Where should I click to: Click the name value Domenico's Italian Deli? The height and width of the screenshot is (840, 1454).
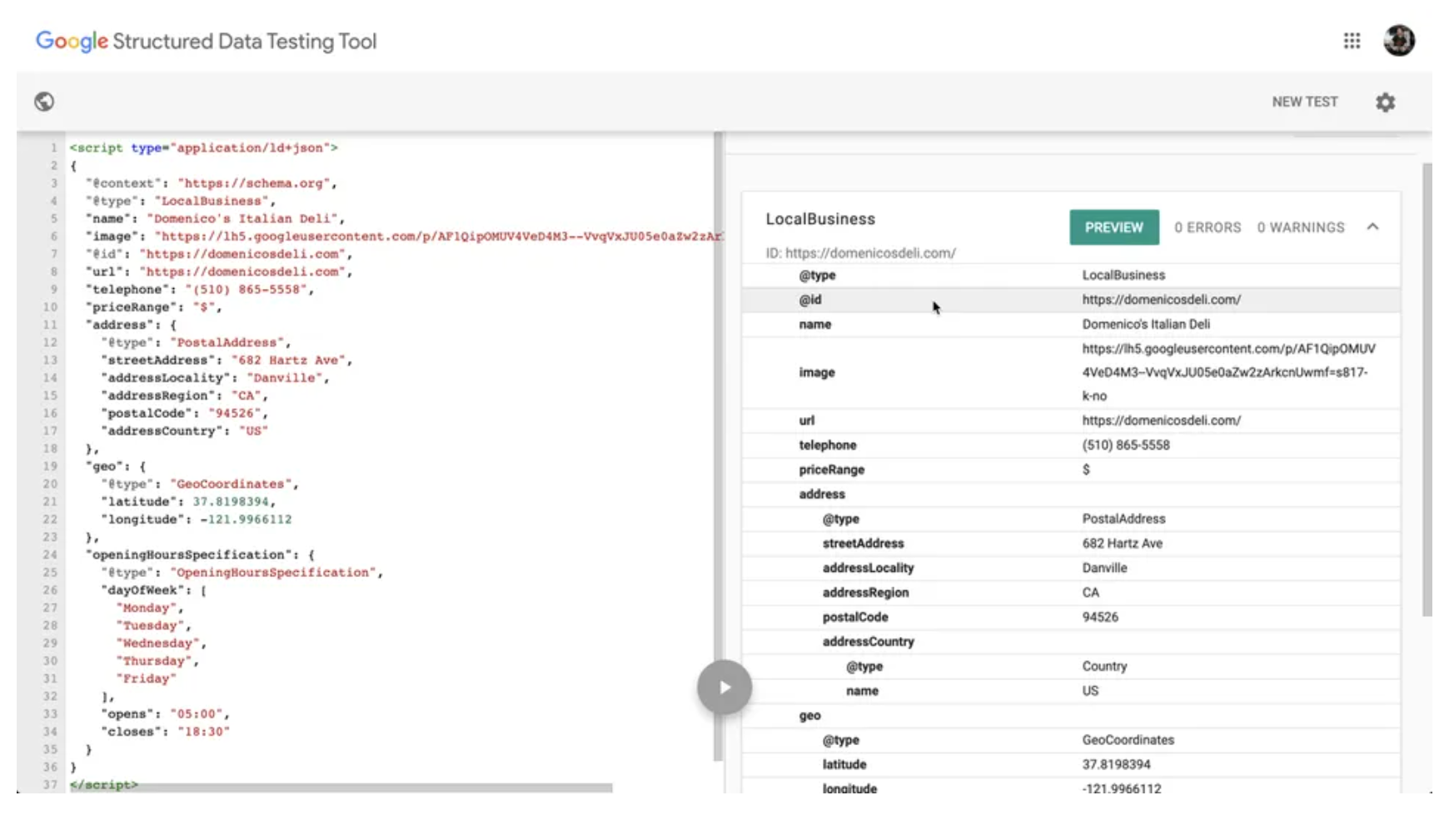pyautogui.click(x=1146, y=324)
